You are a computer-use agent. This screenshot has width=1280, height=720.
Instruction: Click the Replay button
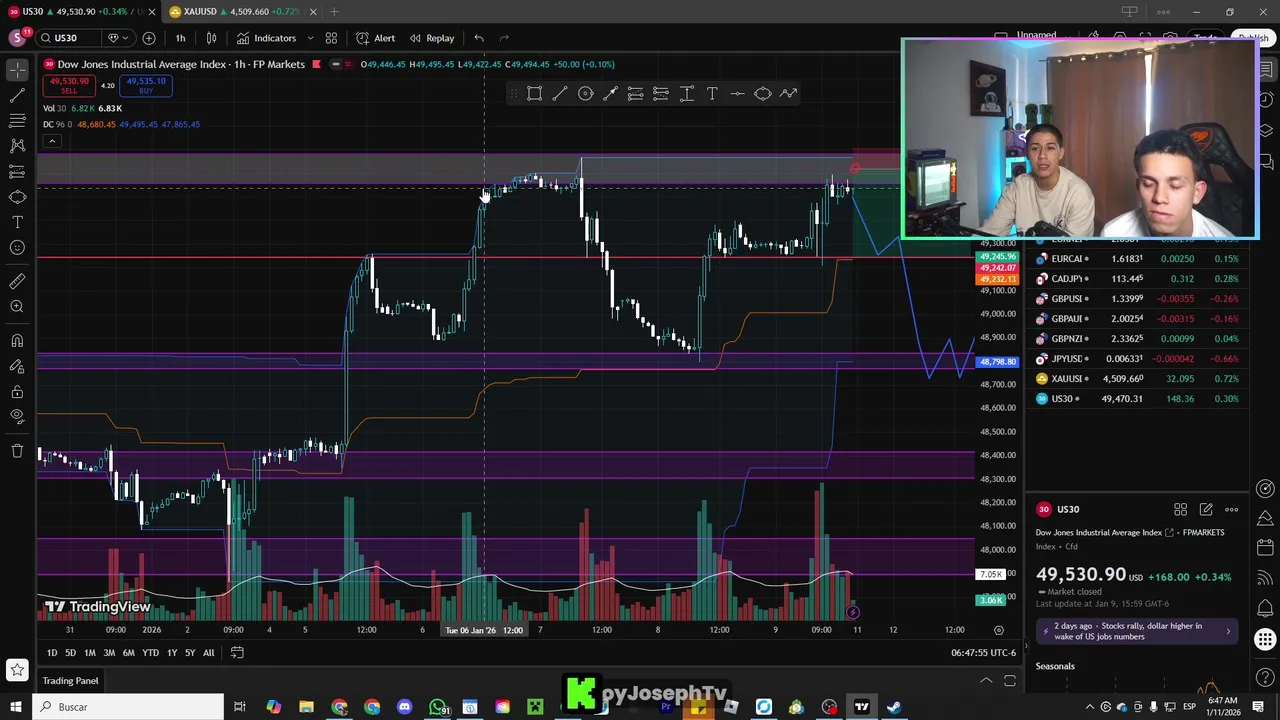432,38
